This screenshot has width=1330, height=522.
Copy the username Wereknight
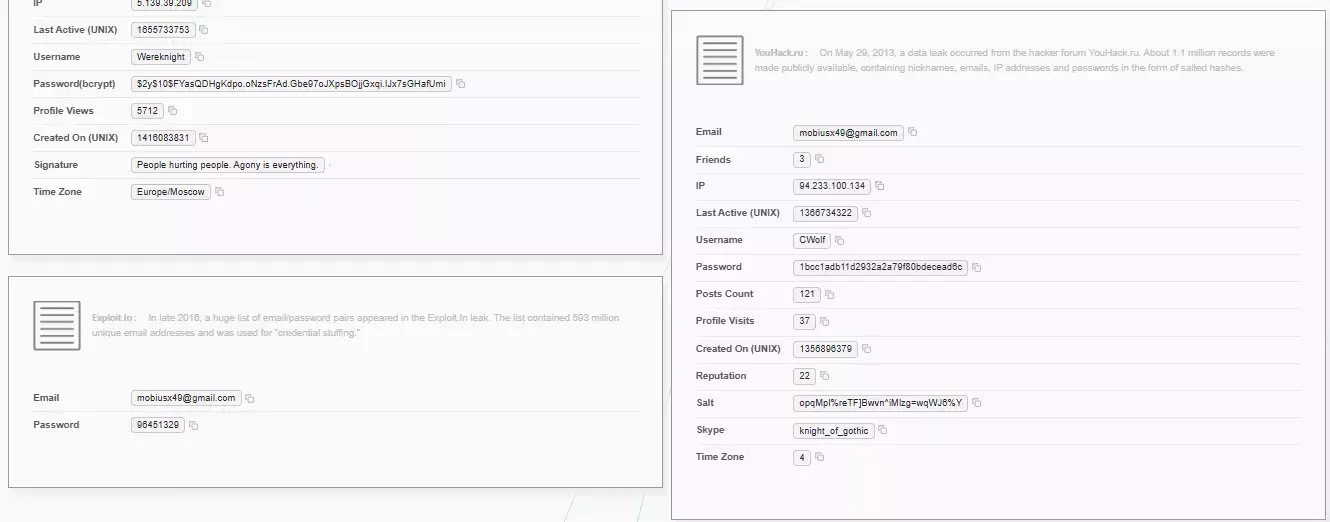200,57
